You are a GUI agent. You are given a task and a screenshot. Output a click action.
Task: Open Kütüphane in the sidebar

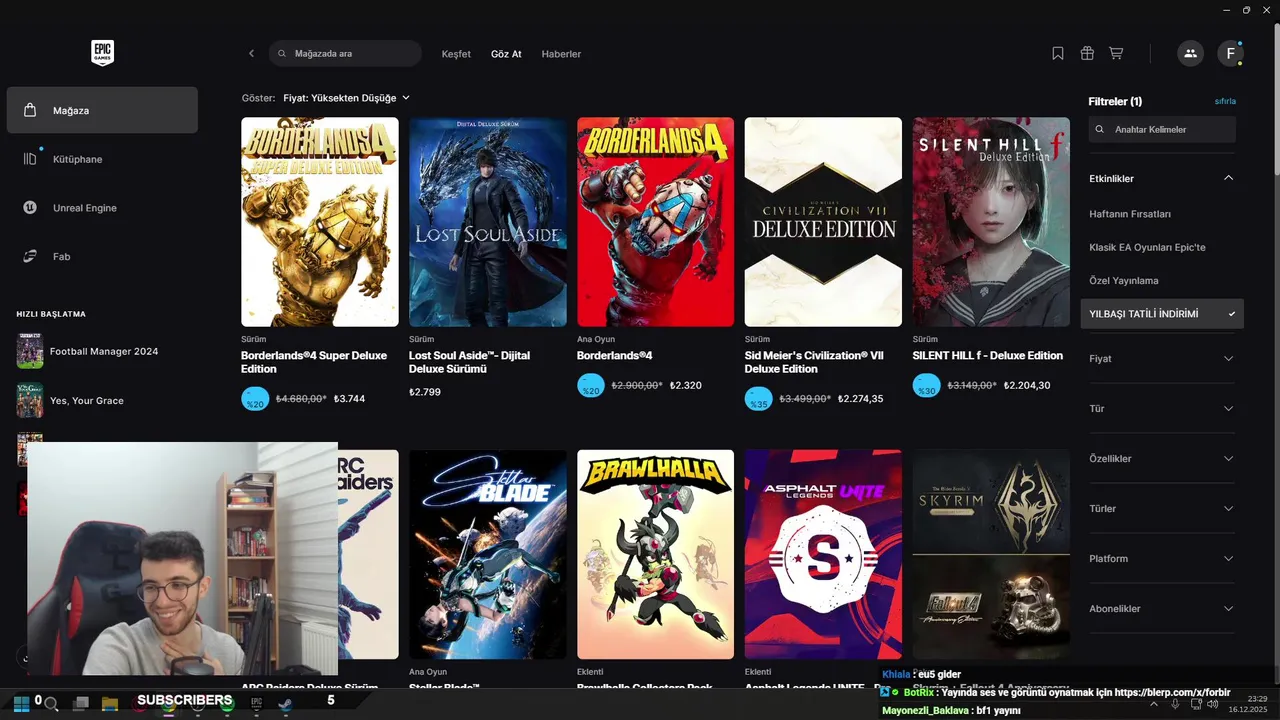[x=102, y=159]
